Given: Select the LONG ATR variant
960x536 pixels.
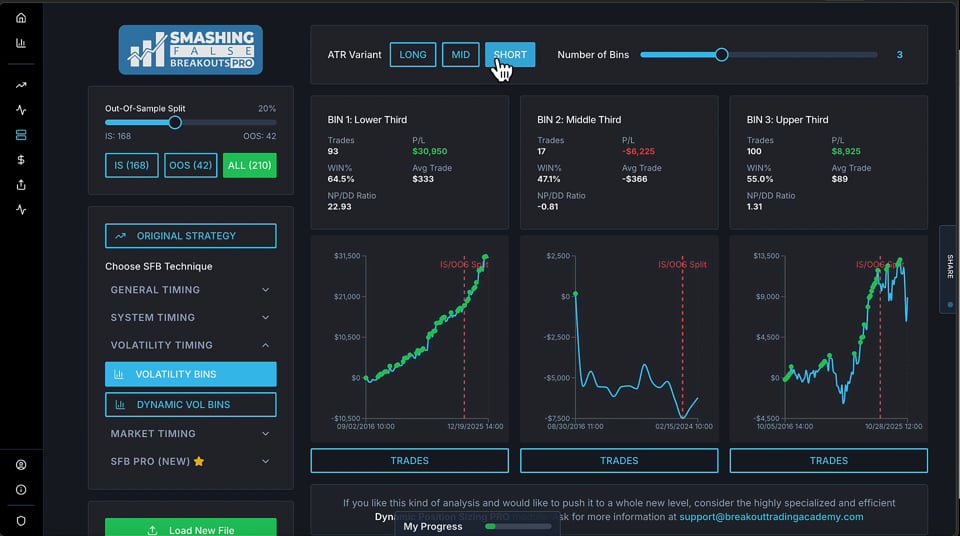Looking at the screenshot, I should tap(413, 55).
